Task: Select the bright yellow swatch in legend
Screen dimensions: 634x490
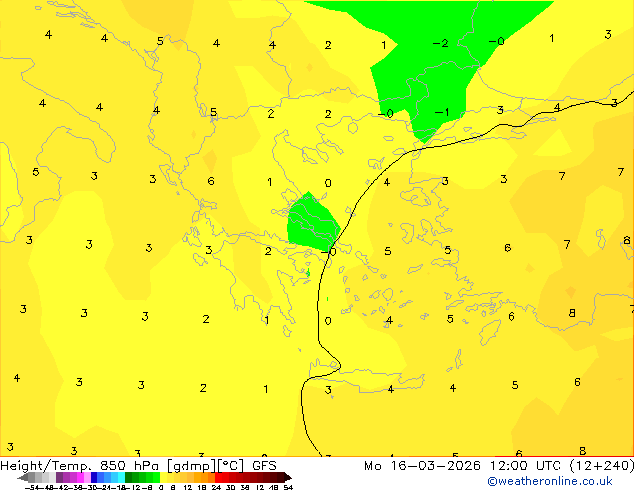Action: (163, 477)
